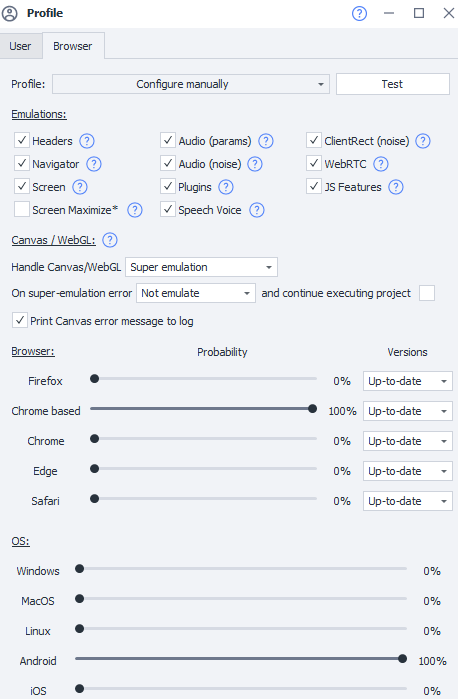Image resolution: width=458 pixels, height=699 pixels.
Task: Tick the continue executing project checkbox
Action: [x=427, y=293]
